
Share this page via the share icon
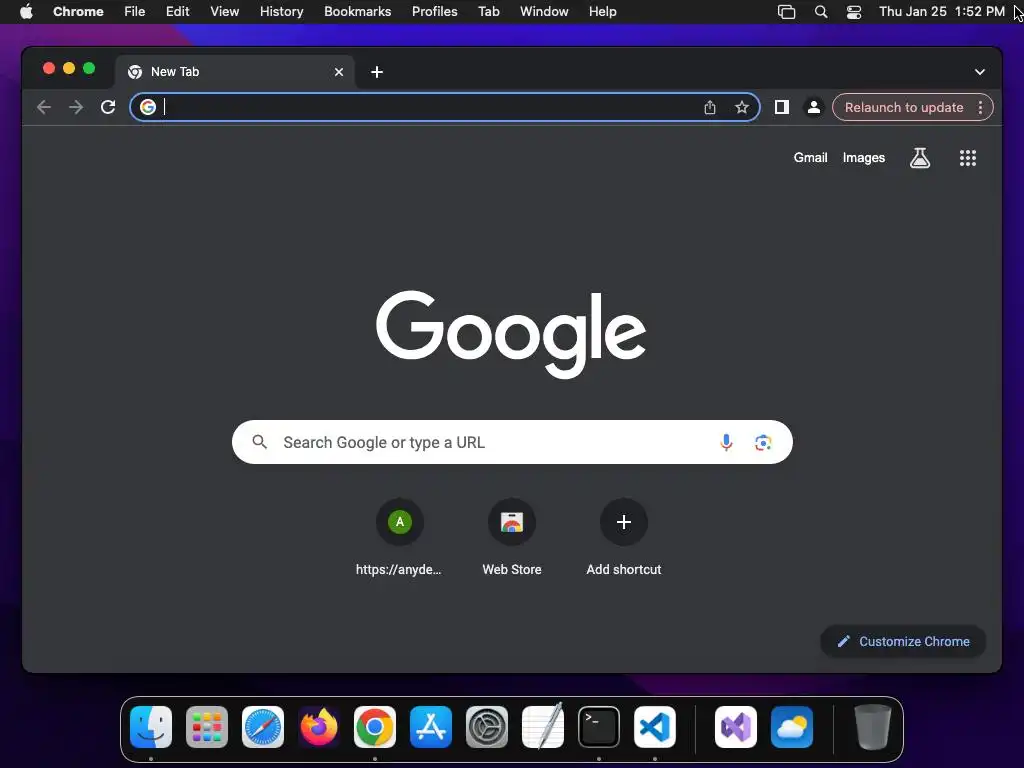click(710, 107)
